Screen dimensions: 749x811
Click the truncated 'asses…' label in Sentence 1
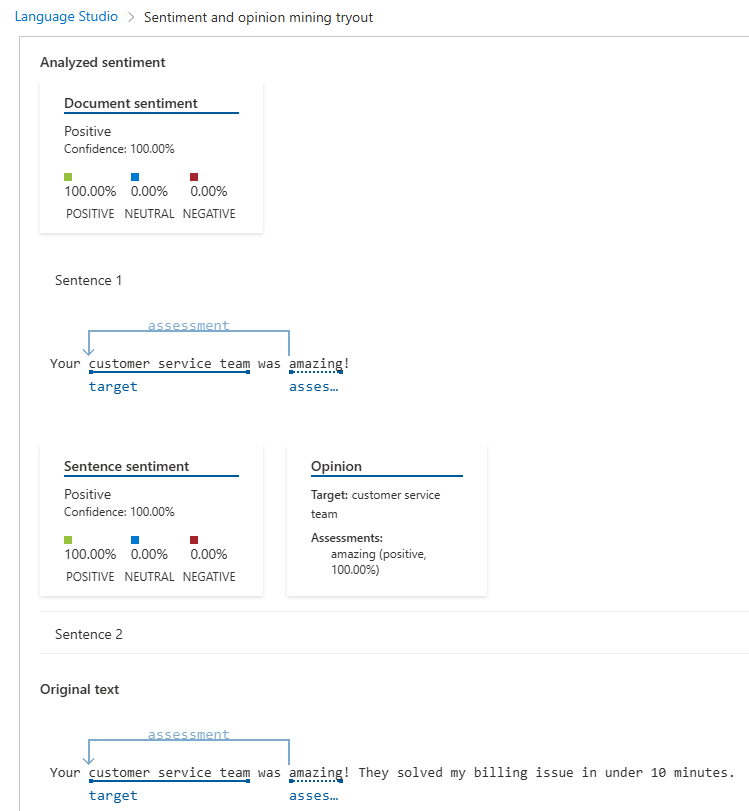313,386
